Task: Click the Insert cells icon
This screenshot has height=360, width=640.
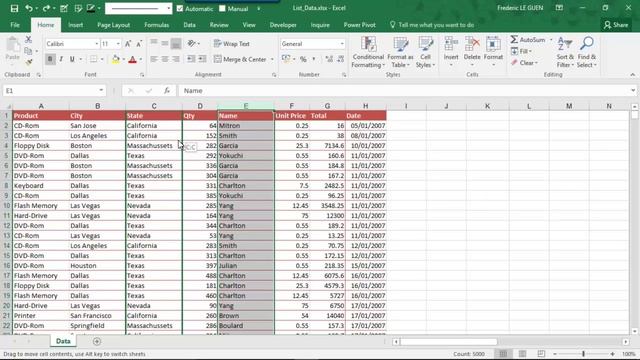Action: 451,44
